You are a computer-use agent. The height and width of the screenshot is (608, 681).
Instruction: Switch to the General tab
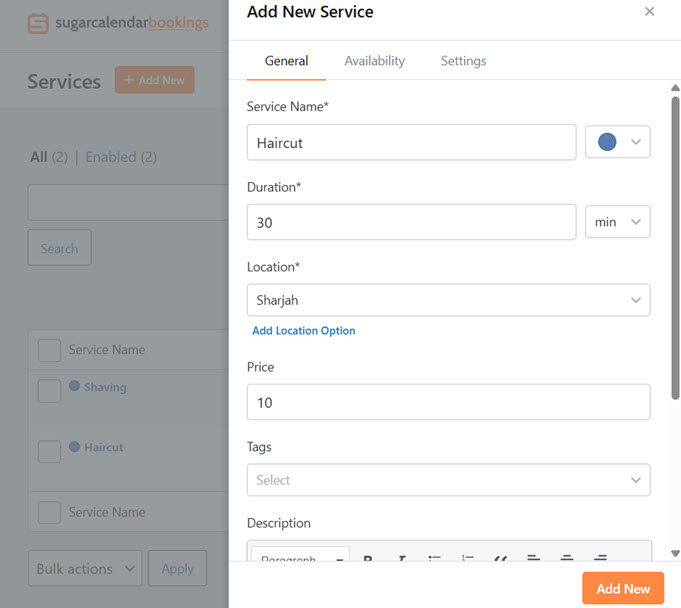[286, 61]
